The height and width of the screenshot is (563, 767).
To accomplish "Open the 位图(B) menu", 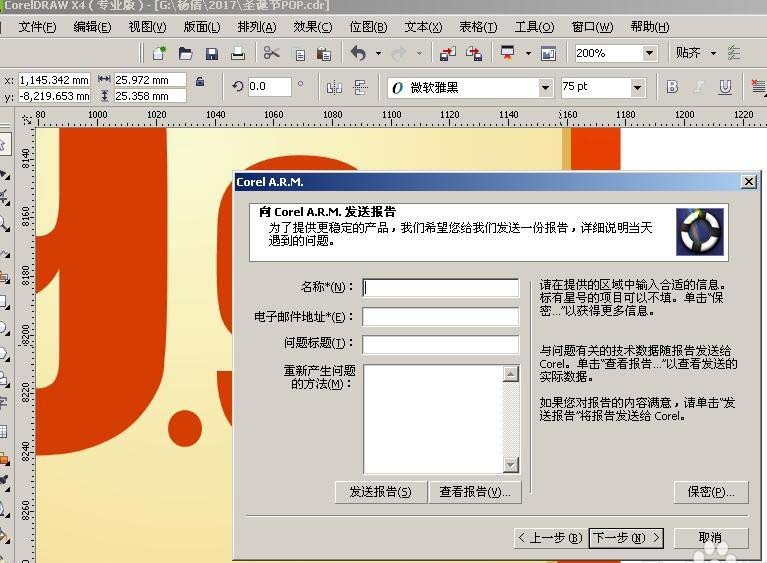I will pyautogui.click(x=368, y=27).
